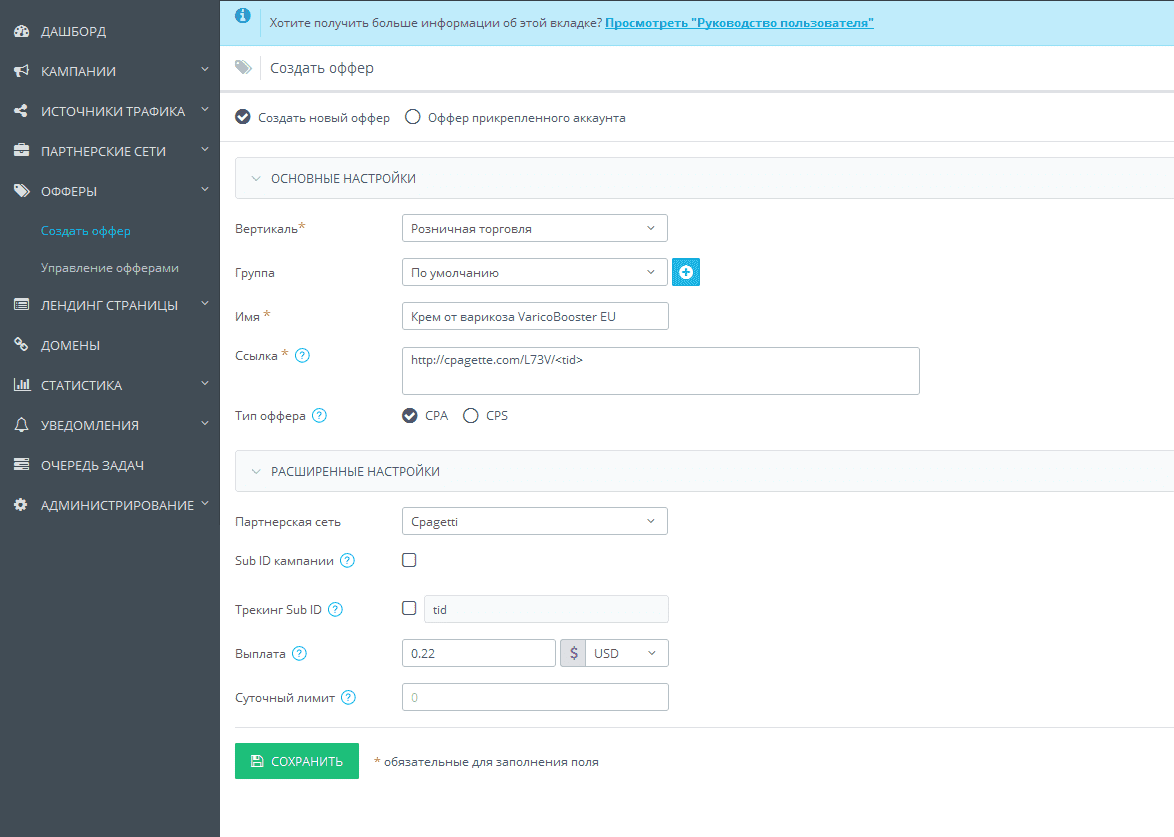Click the administration gear icon
The image size is (1174, 837).
[21, 505]
